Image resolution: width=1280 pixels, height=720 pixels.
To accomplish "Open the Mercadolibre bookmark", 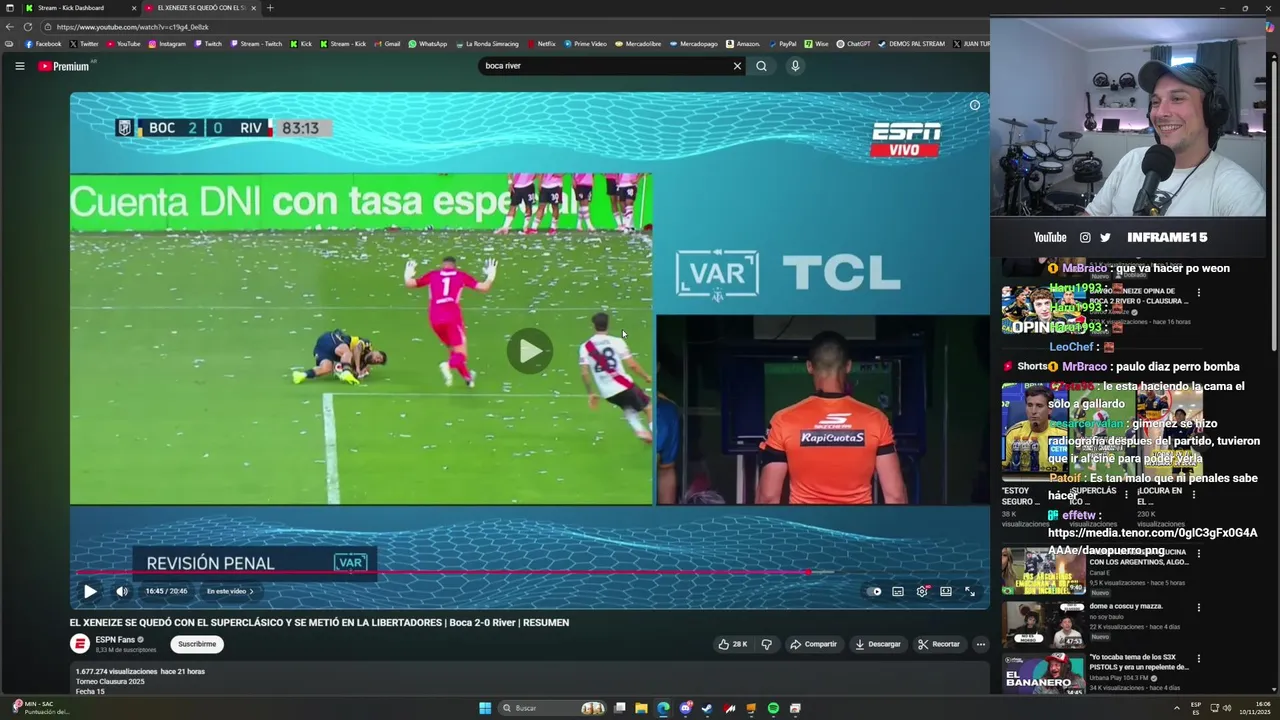I will [x=638, y=44].
